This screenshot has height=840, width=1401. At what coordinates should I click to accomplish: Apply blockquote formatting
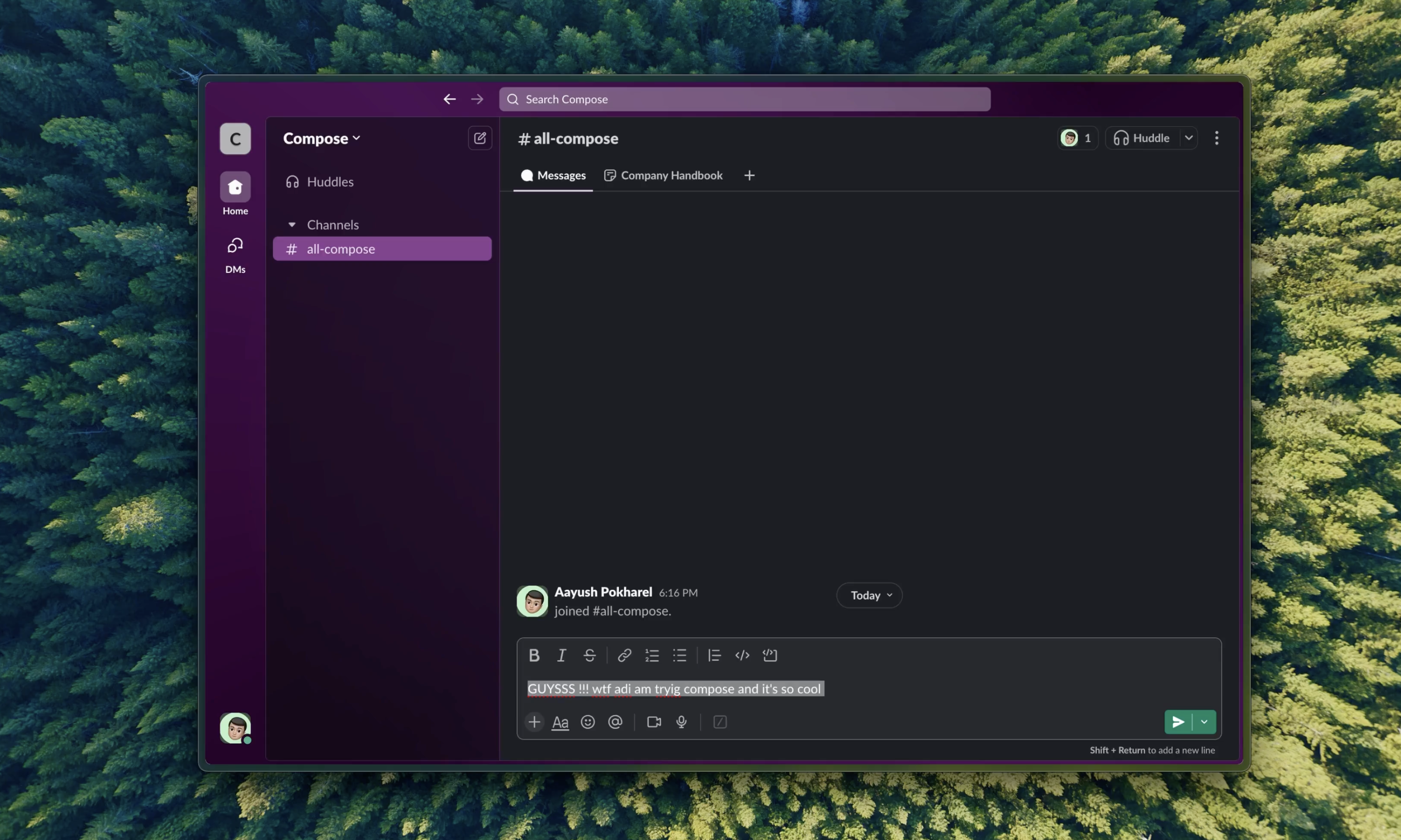[714, 655]
